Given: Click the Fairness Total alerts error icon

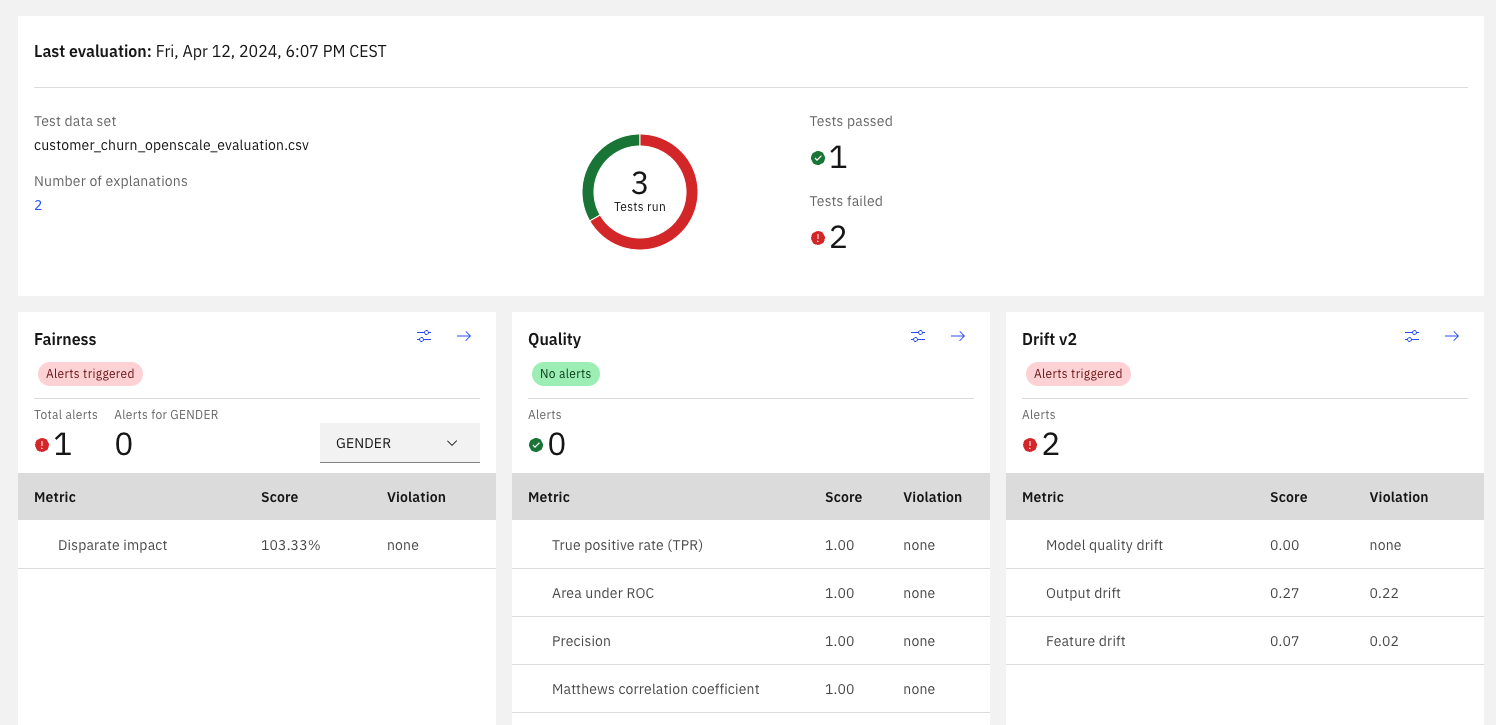Looking at the screenshot, I should coord(42,445).
